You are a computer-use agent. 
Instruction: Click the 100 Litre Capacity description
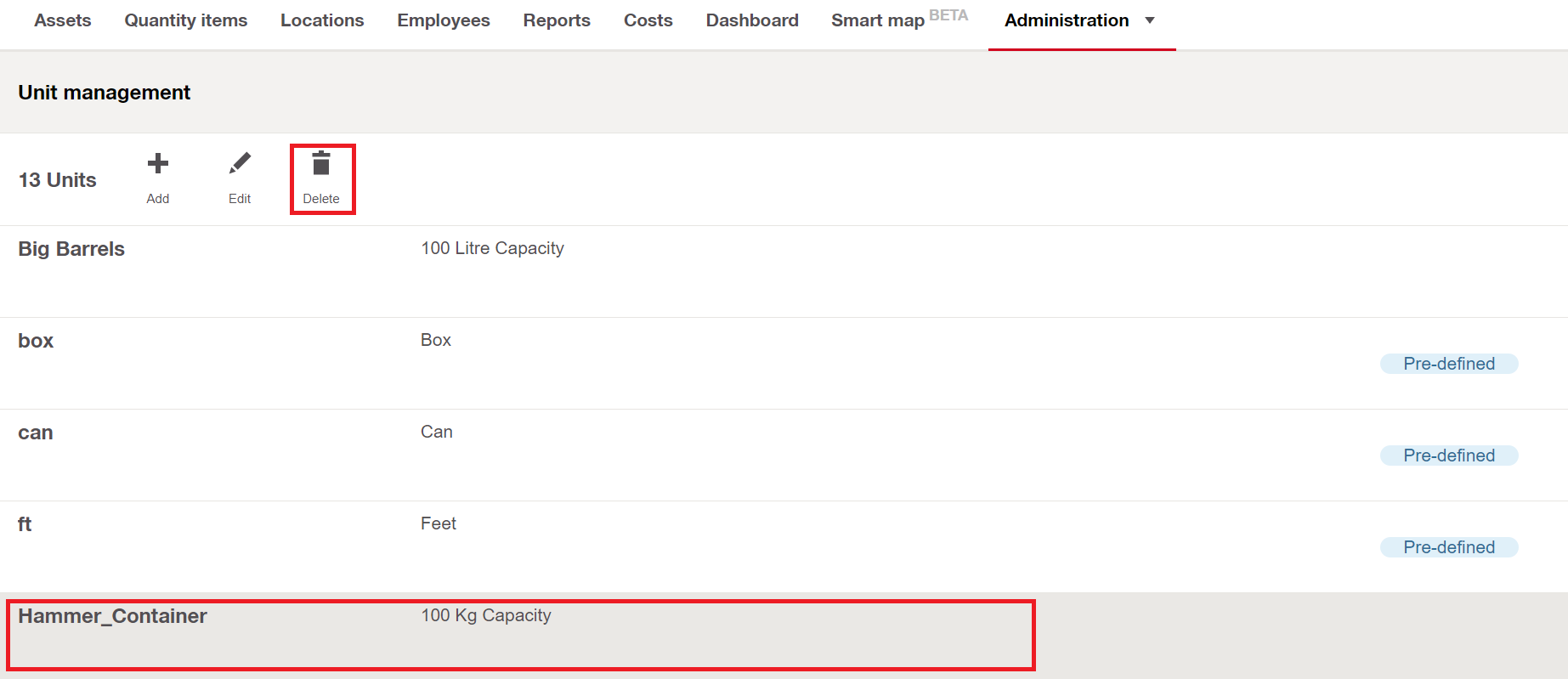(x=493, y=248)
